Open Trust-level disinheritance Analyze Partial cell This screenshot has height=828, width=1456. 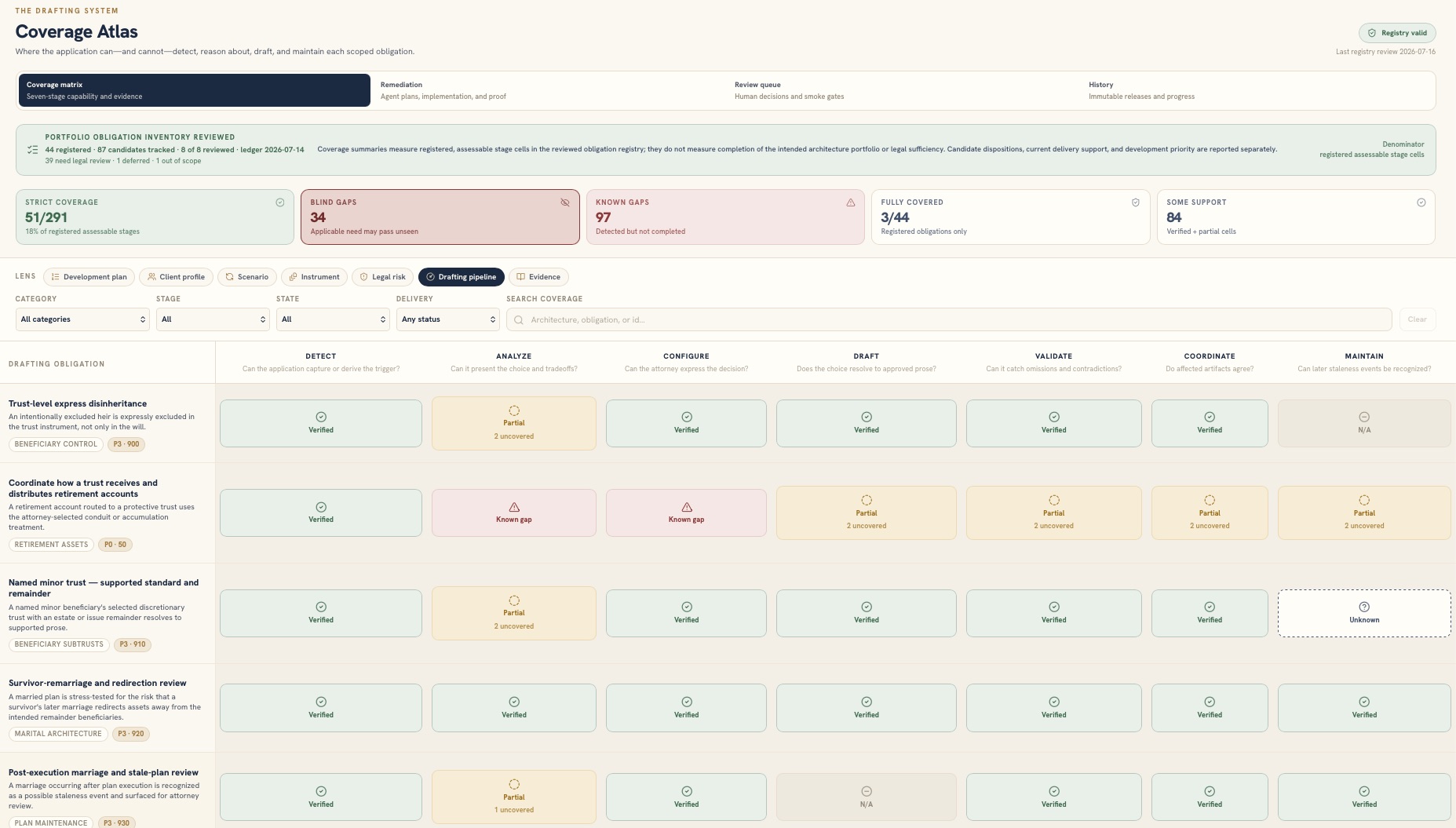click(x=514, y=423)
